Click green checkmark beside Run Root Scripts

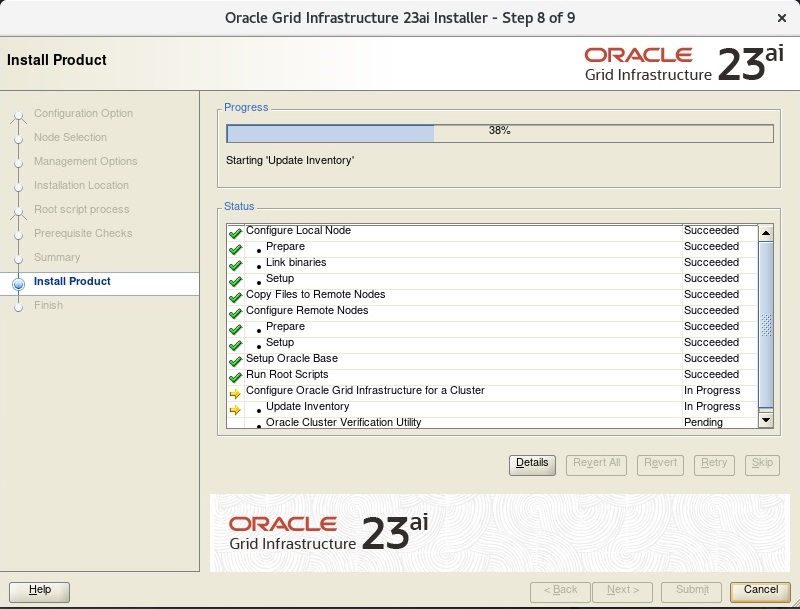tap(235, 377)
